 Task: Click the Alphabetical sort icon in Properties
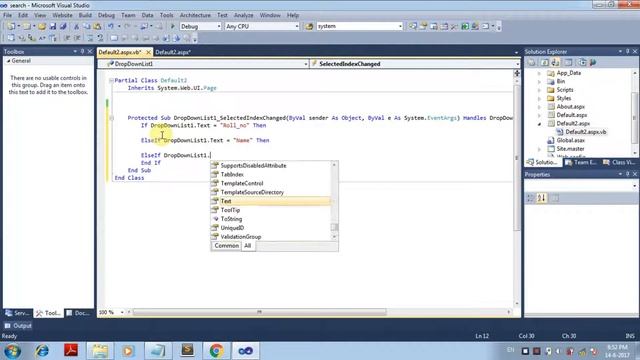pos(542,198)
